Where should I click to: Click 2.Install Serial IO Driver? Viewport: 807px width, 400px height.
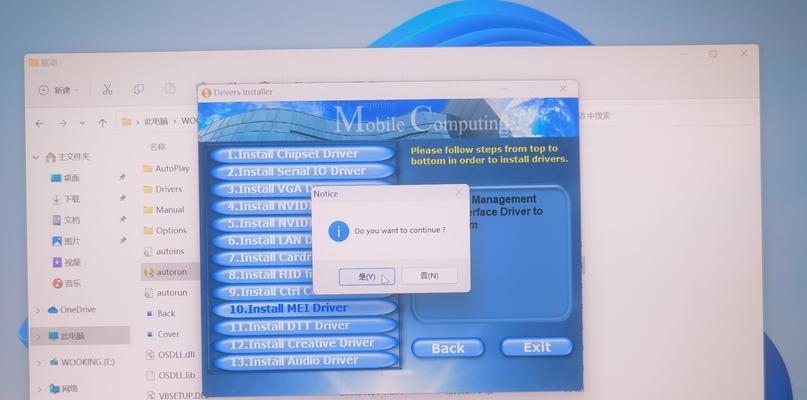click(x=303, y=171)
